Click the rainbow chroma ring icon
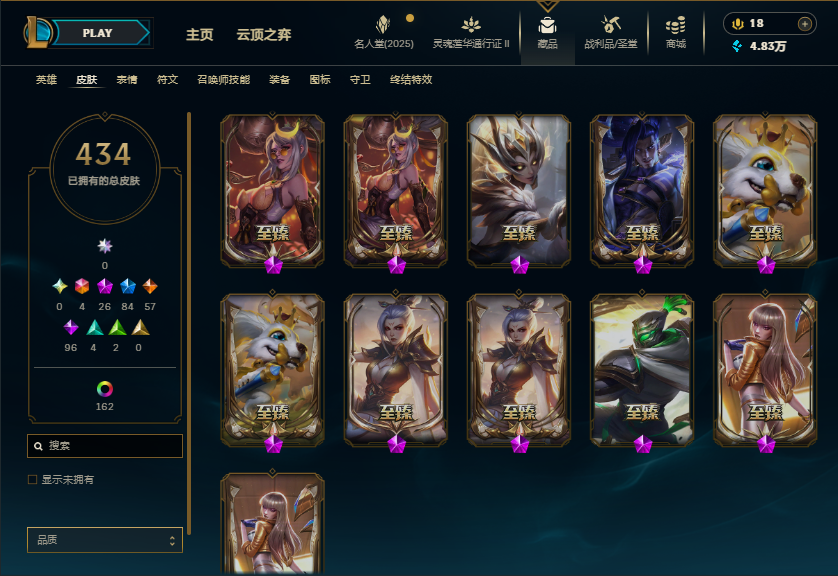Viewport: 838px width, 576px height. [105, 388]
